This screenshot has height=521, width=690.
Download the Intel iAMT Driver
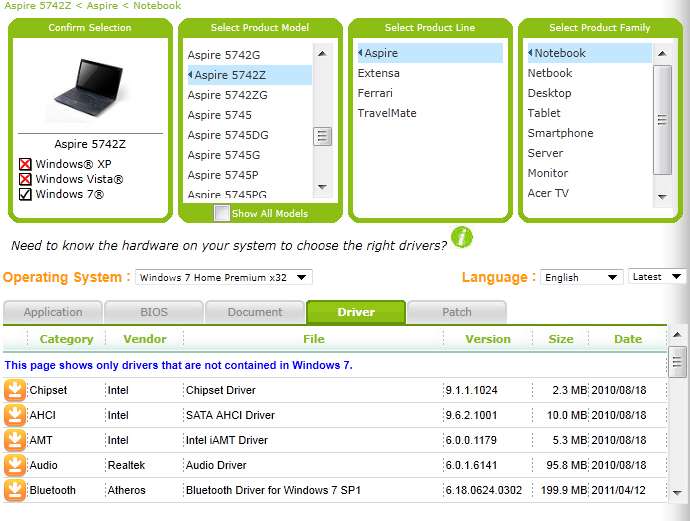pyautogui.click(x=15, y=440)
